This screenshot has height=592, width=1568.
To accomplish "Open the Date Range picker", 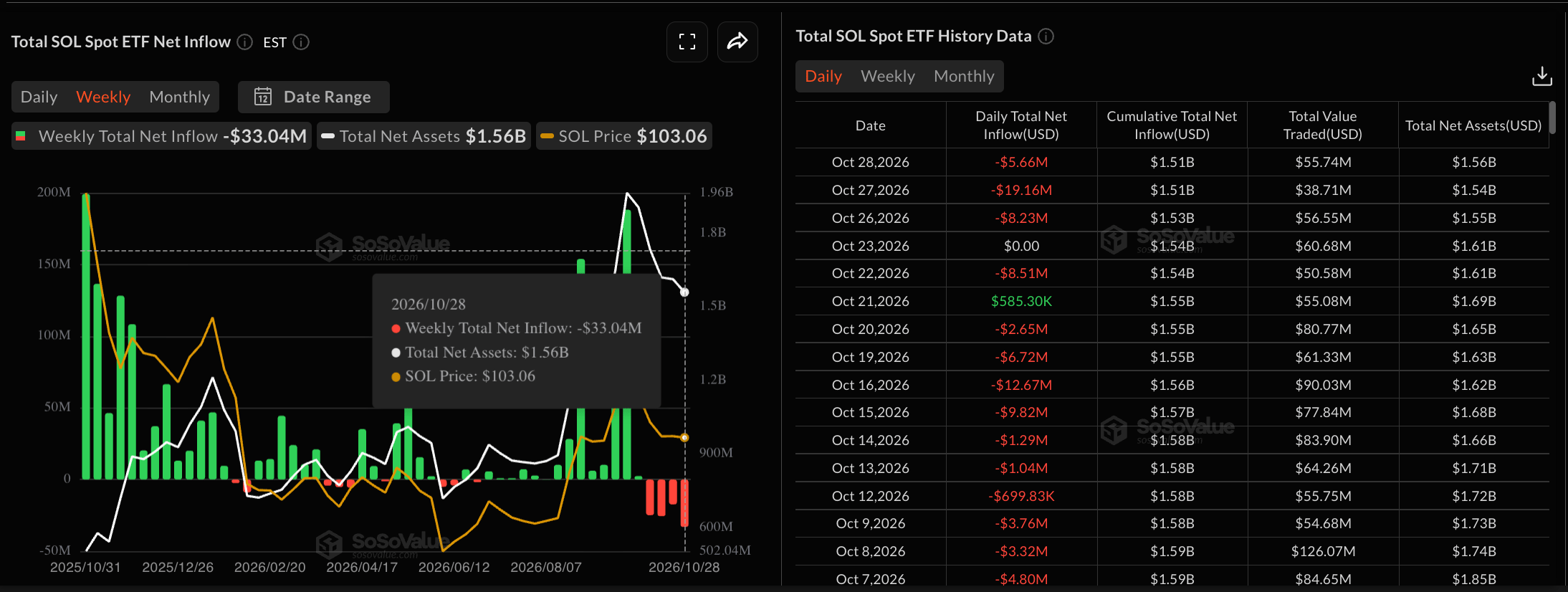I will pos(314,97).
